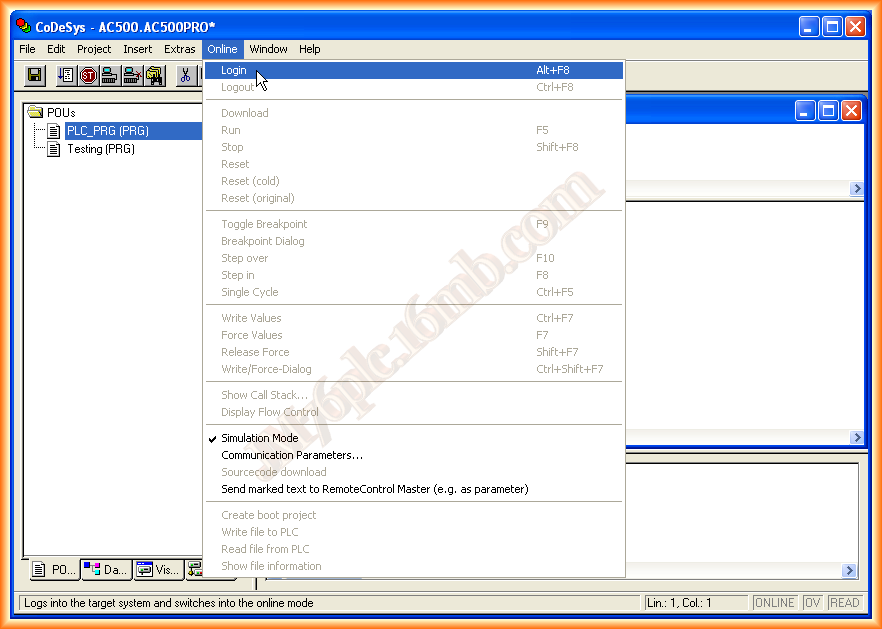Open the Extras menu
Screen dimensions: 882x629
point(180,49)
